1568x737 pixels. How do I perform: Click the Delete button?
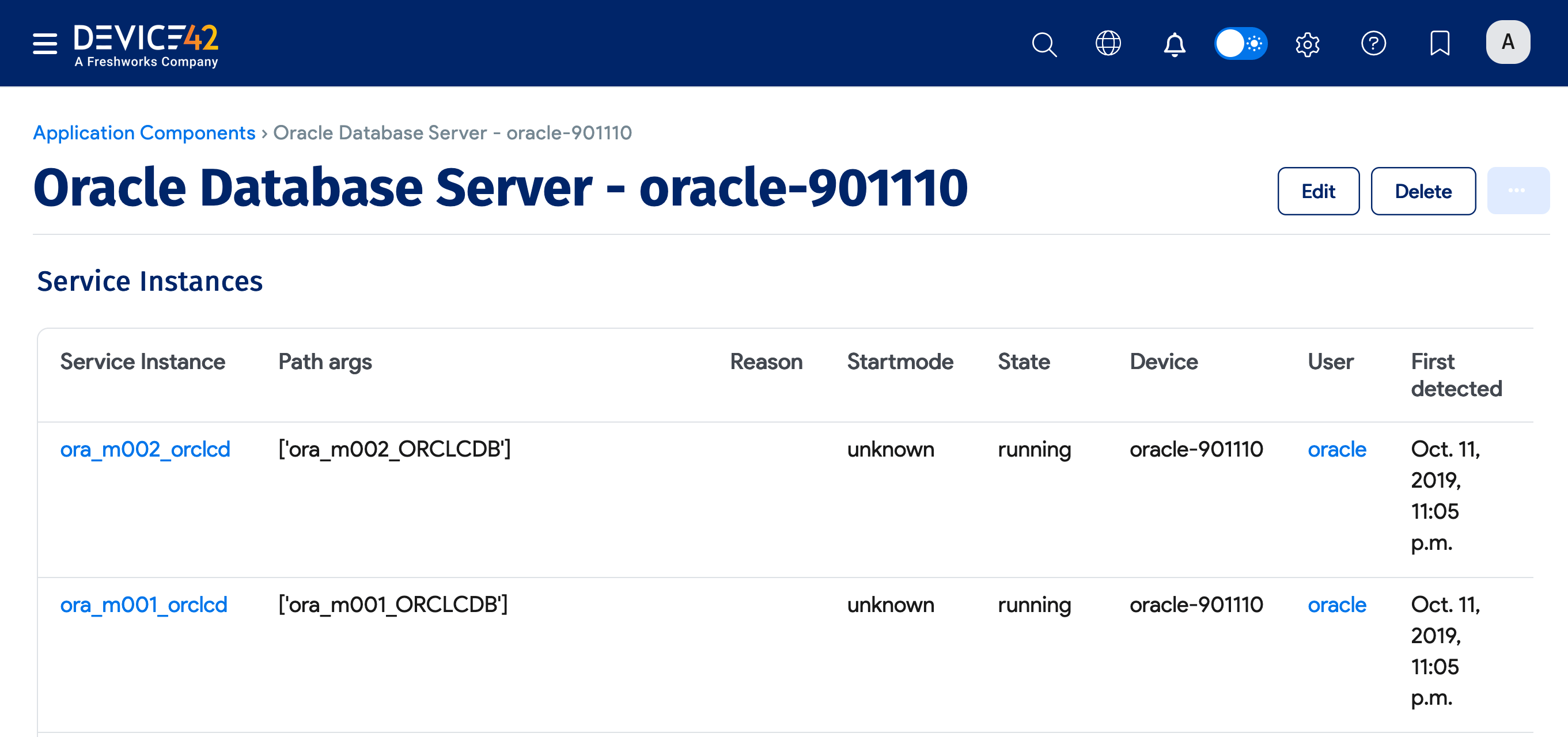coord(1422,191)
